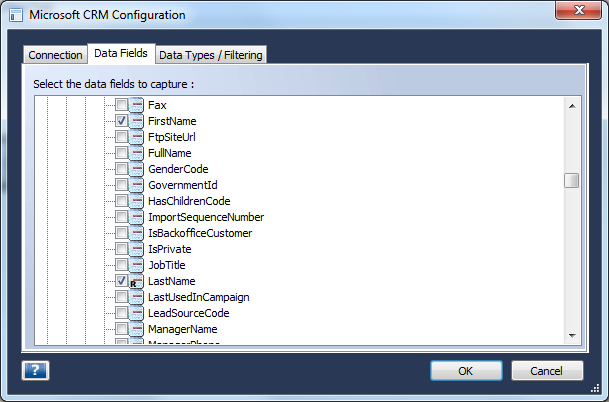
Task: Switch to the Connection tab
Action: tap(55, 55)
